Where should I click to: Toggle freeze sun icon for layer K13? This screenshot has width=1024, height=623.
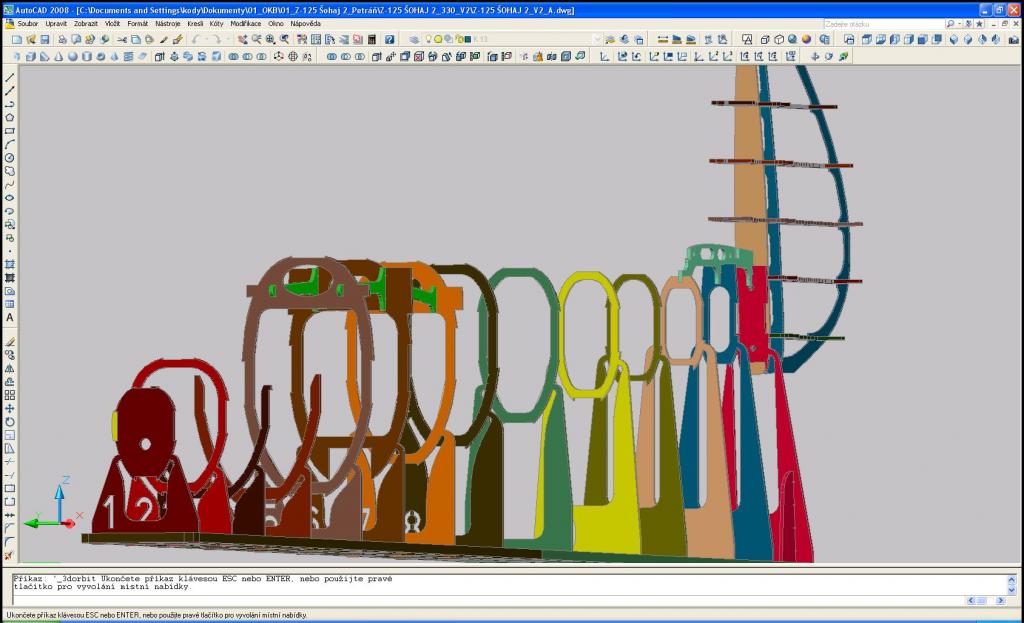[x=438, y=39]
